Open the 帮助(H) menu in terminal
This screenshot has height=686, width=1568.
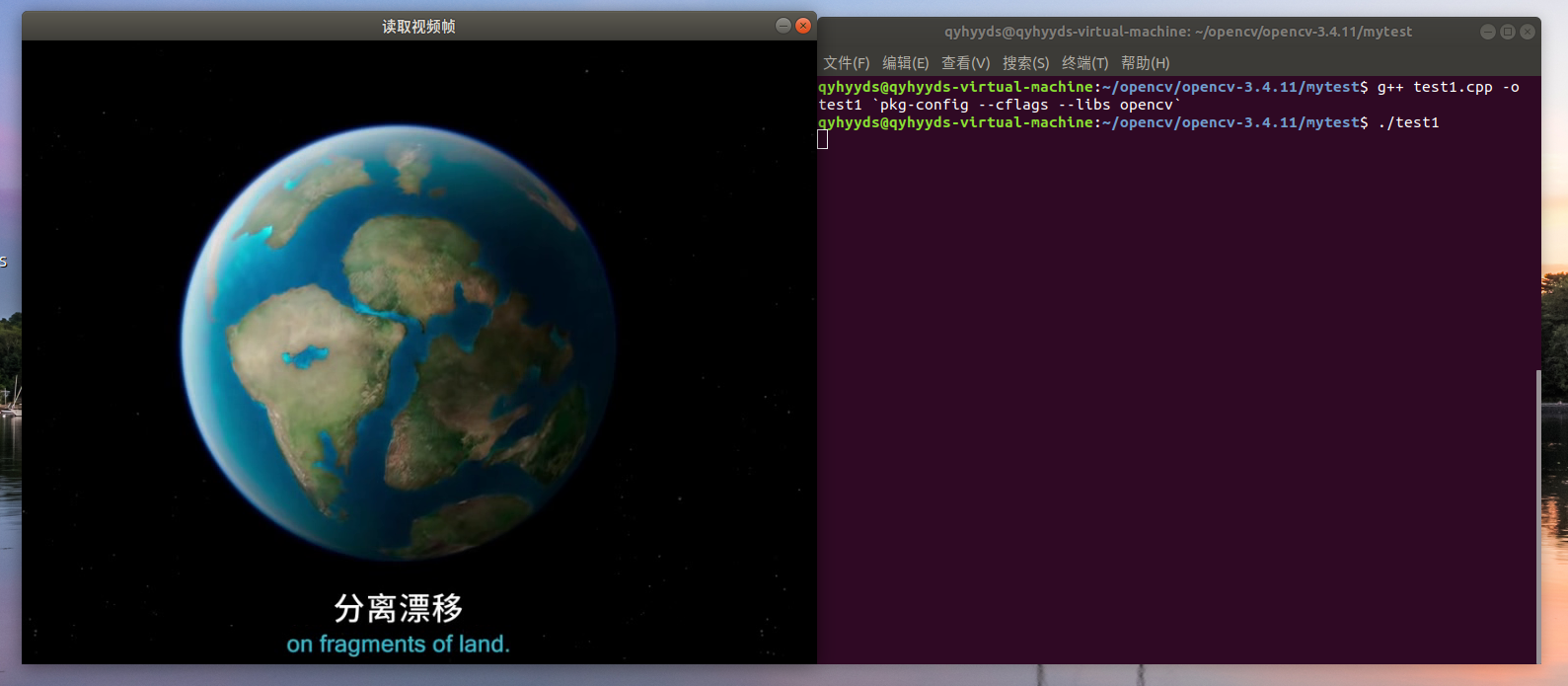[1146, 63]
